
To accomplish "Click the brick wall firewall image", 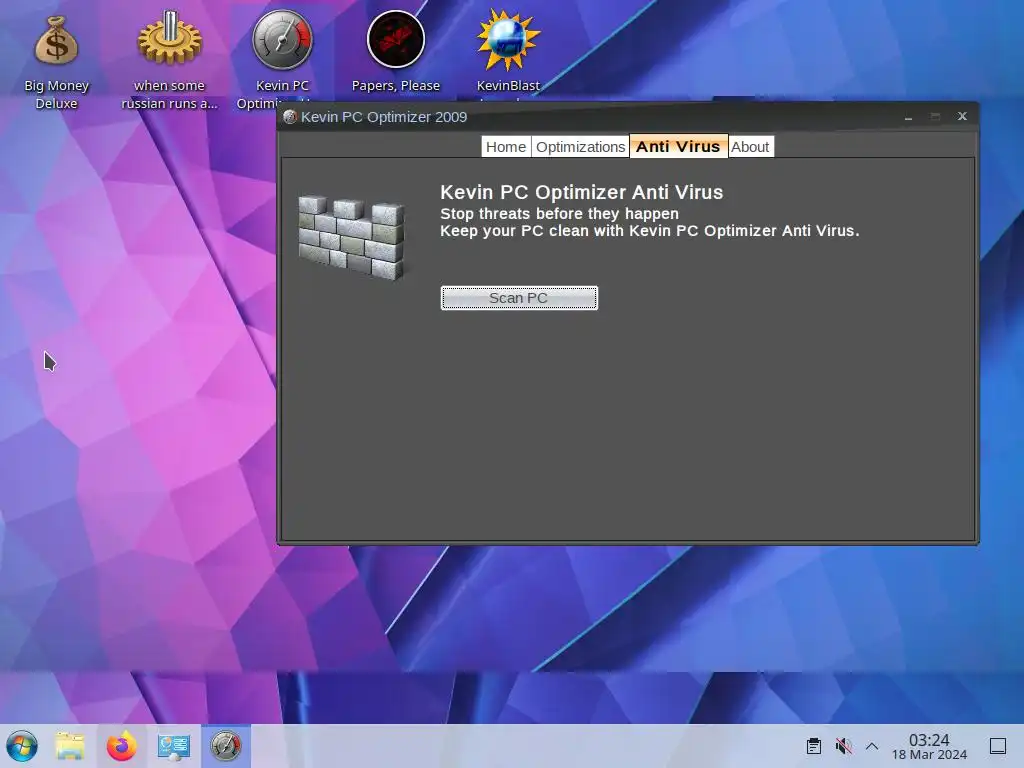I will [x=351, y=236].
